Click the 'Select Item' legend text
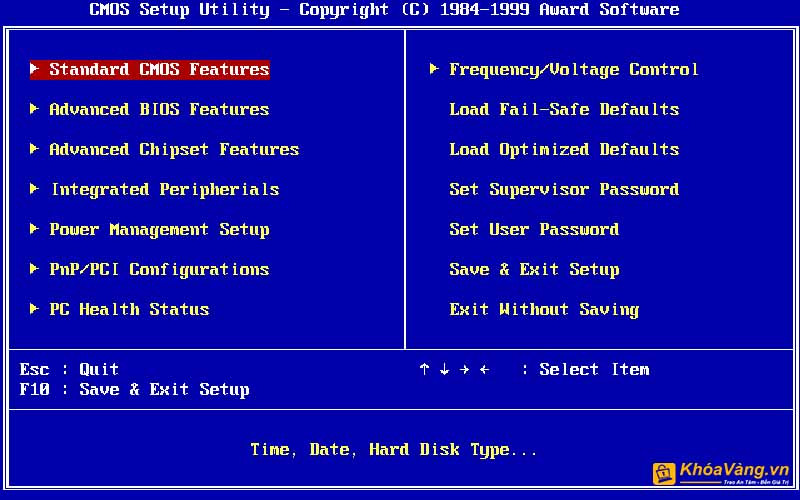Viewport: 800px width, 500px height. coord(594,369)
